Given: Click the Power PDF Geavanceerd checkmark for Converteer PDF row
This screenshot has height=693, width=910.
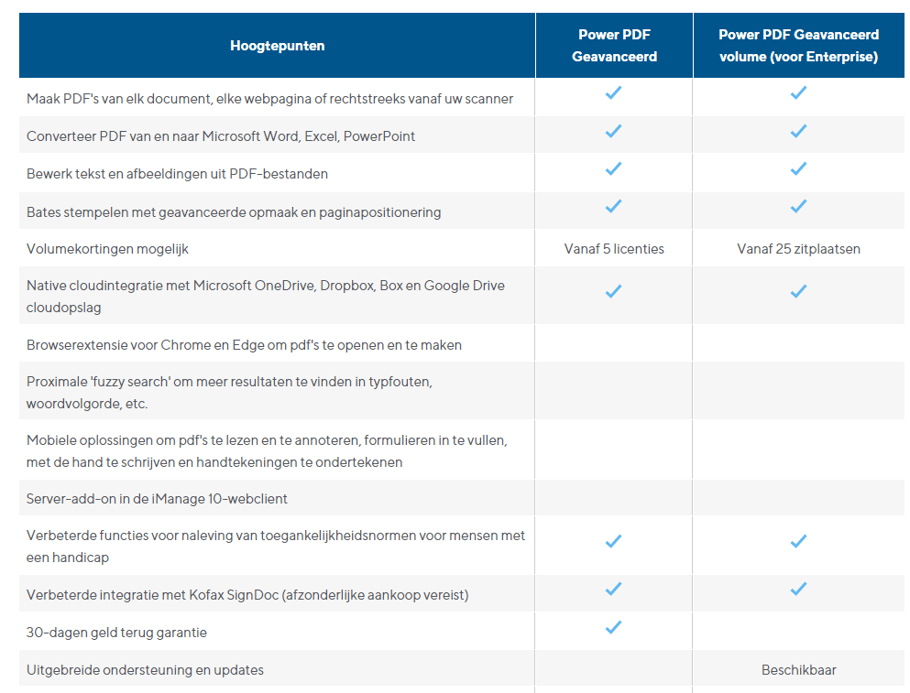Looking at the screenshot, I should 614,131.
